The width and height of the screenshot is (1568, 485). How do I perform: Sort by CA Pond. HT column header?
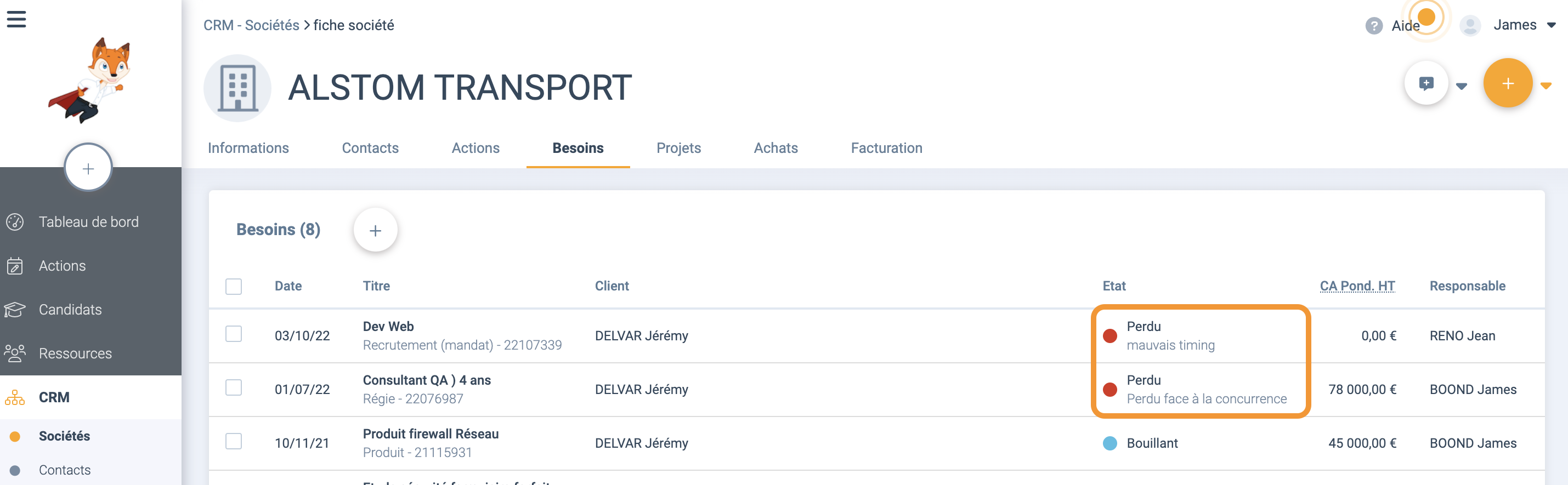1357,286
